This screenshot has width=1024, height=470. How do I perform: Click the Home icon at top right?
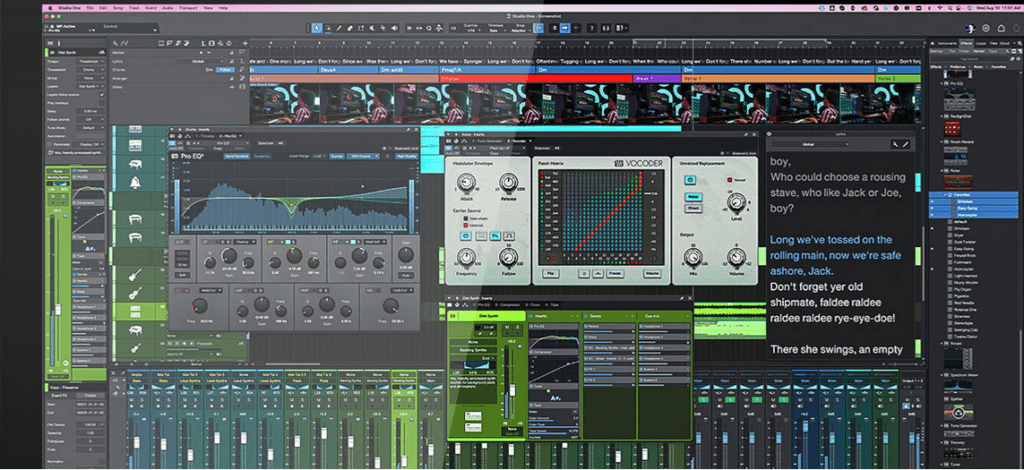pyautogui.click(x=1001, y=28)
